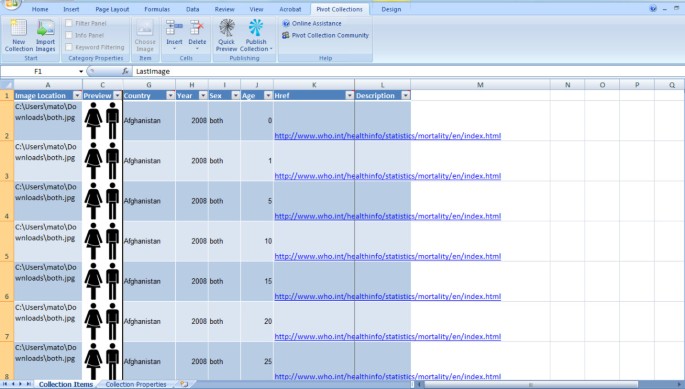The image size is (685, 389).
Task: Enable the Info Panel checkbox
Action: coord(69,35)
